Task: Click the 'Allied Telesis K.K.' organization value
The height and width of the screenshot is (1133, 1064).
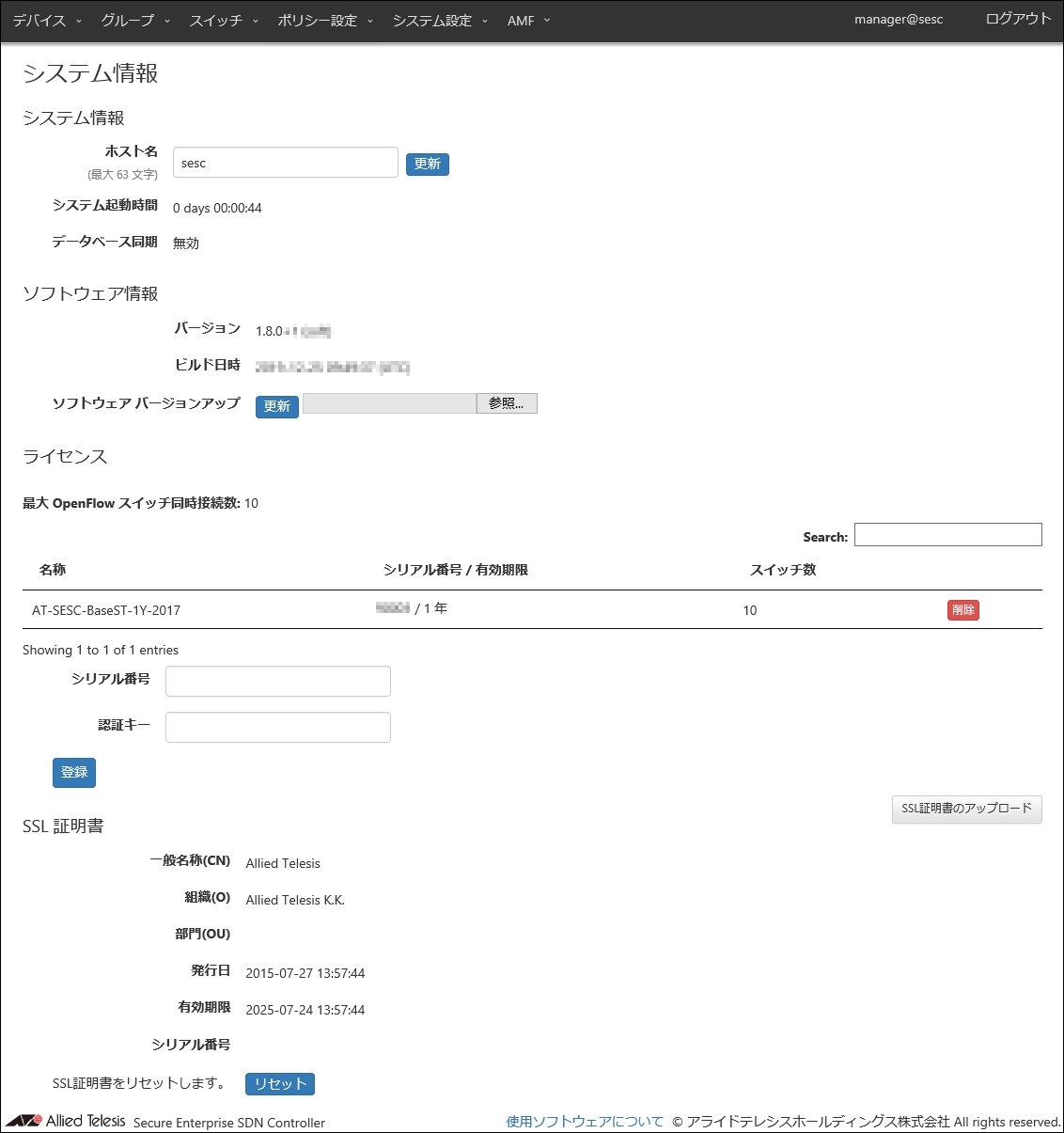Action: tap(295, 900)
